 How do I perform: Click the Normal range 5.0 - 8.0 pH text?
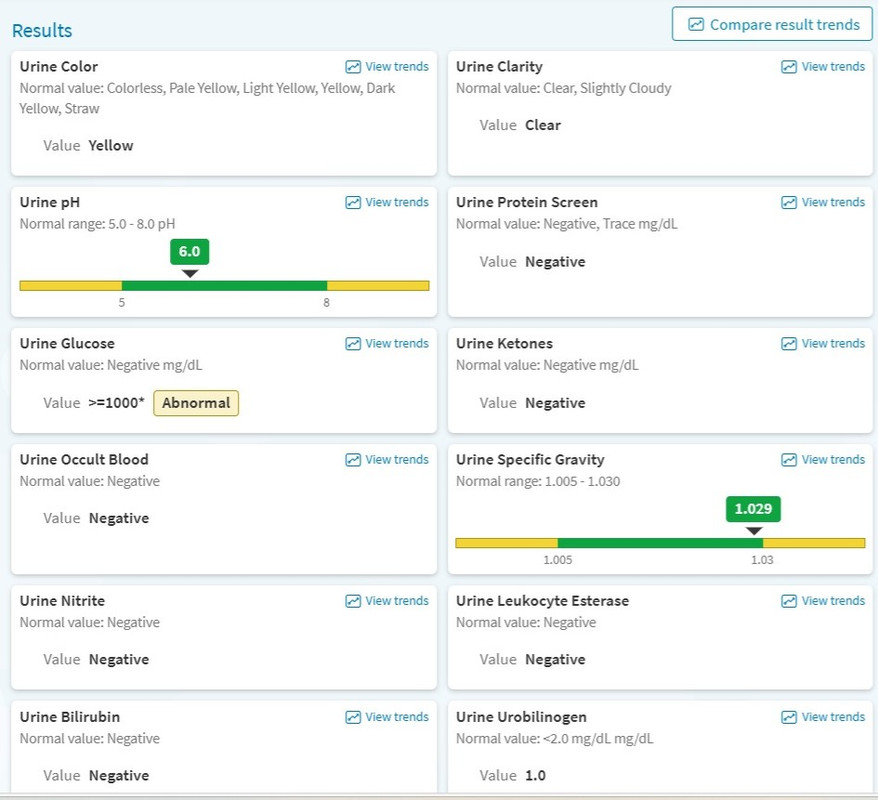point(97,224)
